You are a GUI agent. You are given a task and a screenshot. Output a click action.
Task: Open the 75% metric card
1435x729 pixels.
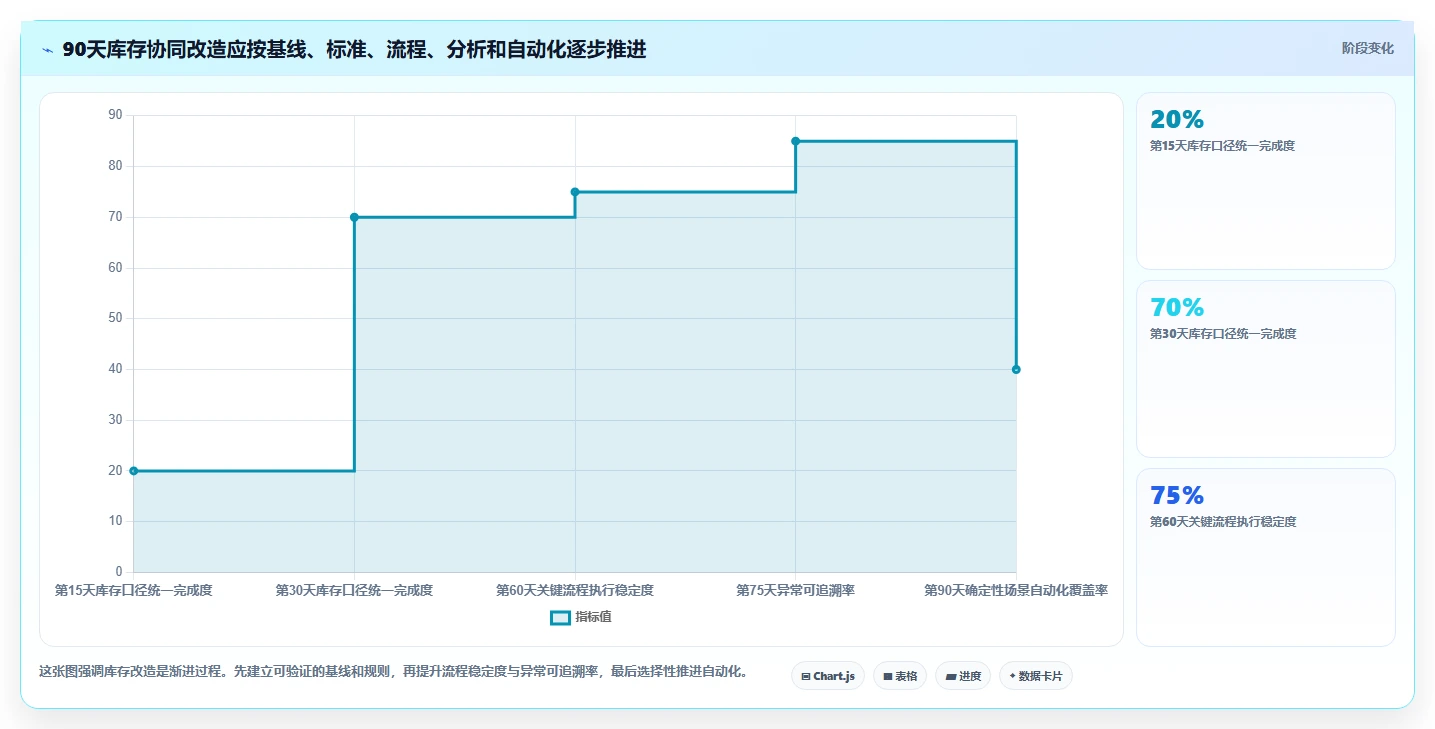[1265, 557]
